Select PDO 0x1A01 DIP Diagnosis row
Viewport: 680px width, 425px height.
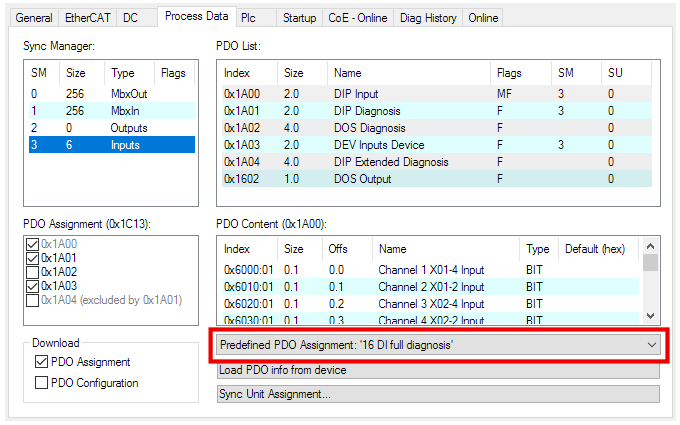[x=437, y=111]
